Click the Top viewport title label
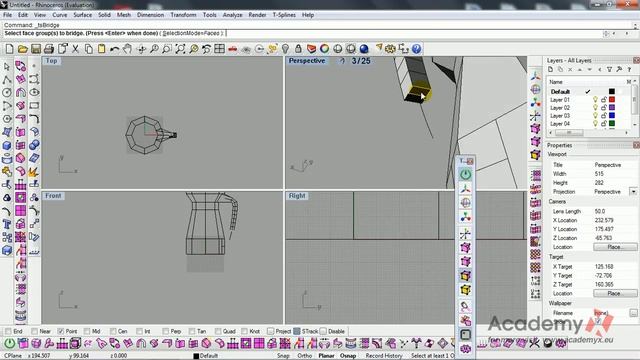 pyautogui.click(x=51, y=61)
